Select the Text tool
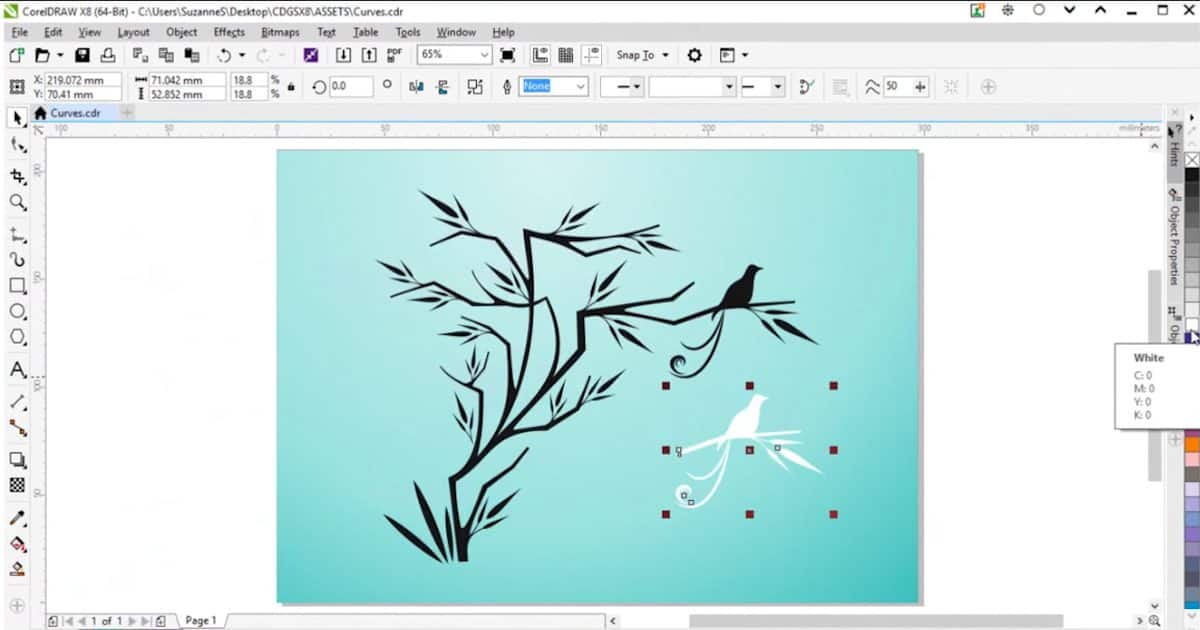Screen dimensions: 1200x630 17,370
